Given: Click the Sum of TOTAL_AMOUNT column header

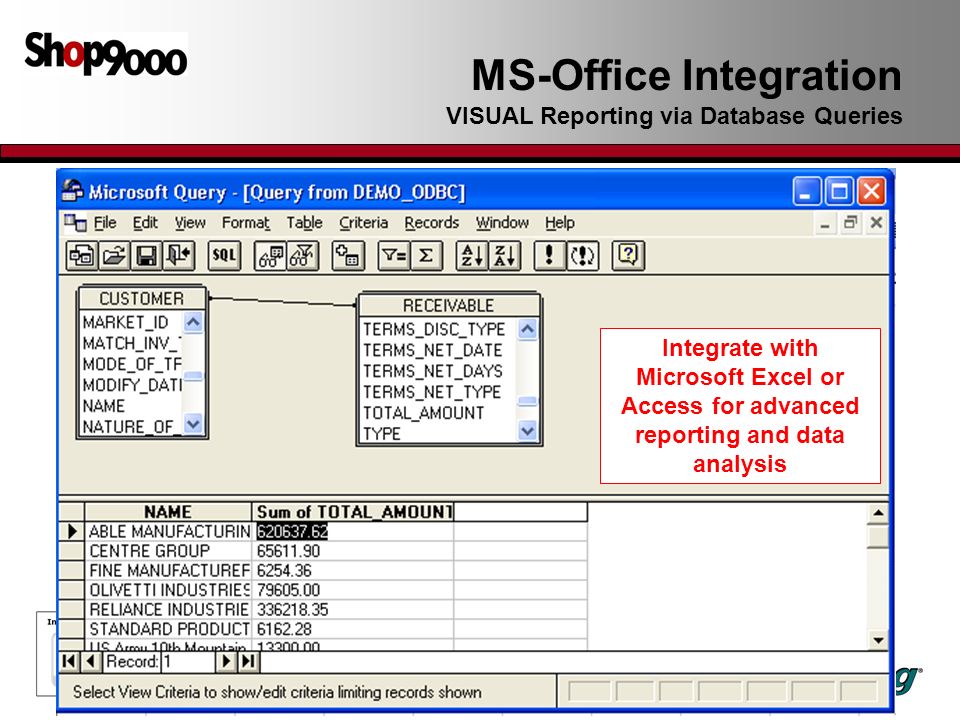Looking at the screenshot, I should (353, 512).
